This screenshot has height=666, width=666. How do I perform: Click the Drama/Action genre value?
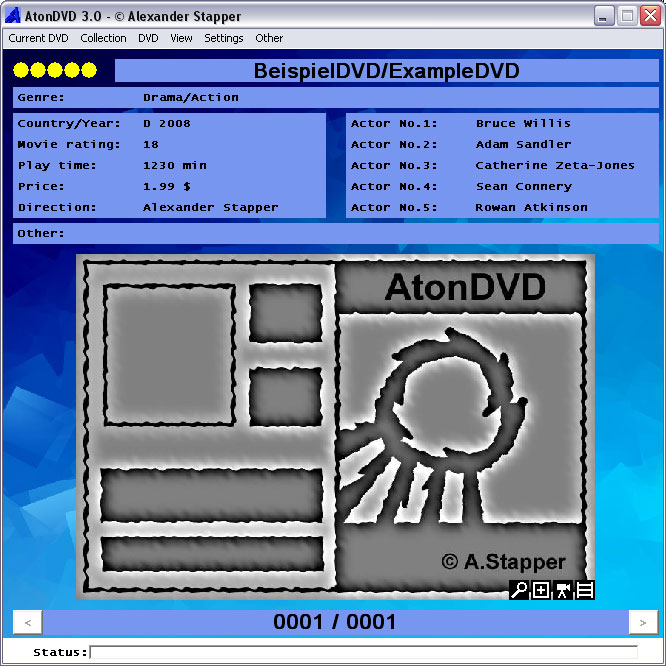191,98
